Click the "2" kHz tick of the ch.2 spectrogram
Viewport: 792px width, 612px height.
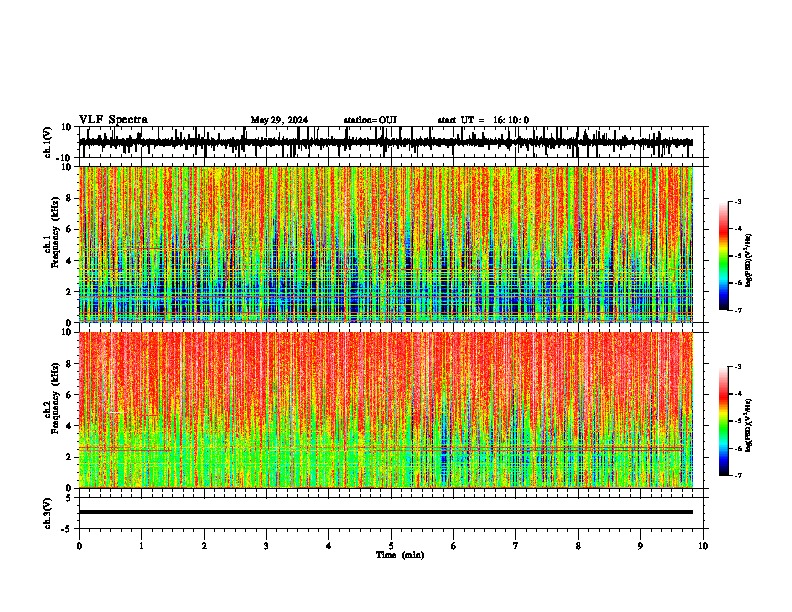click(69, 457)
